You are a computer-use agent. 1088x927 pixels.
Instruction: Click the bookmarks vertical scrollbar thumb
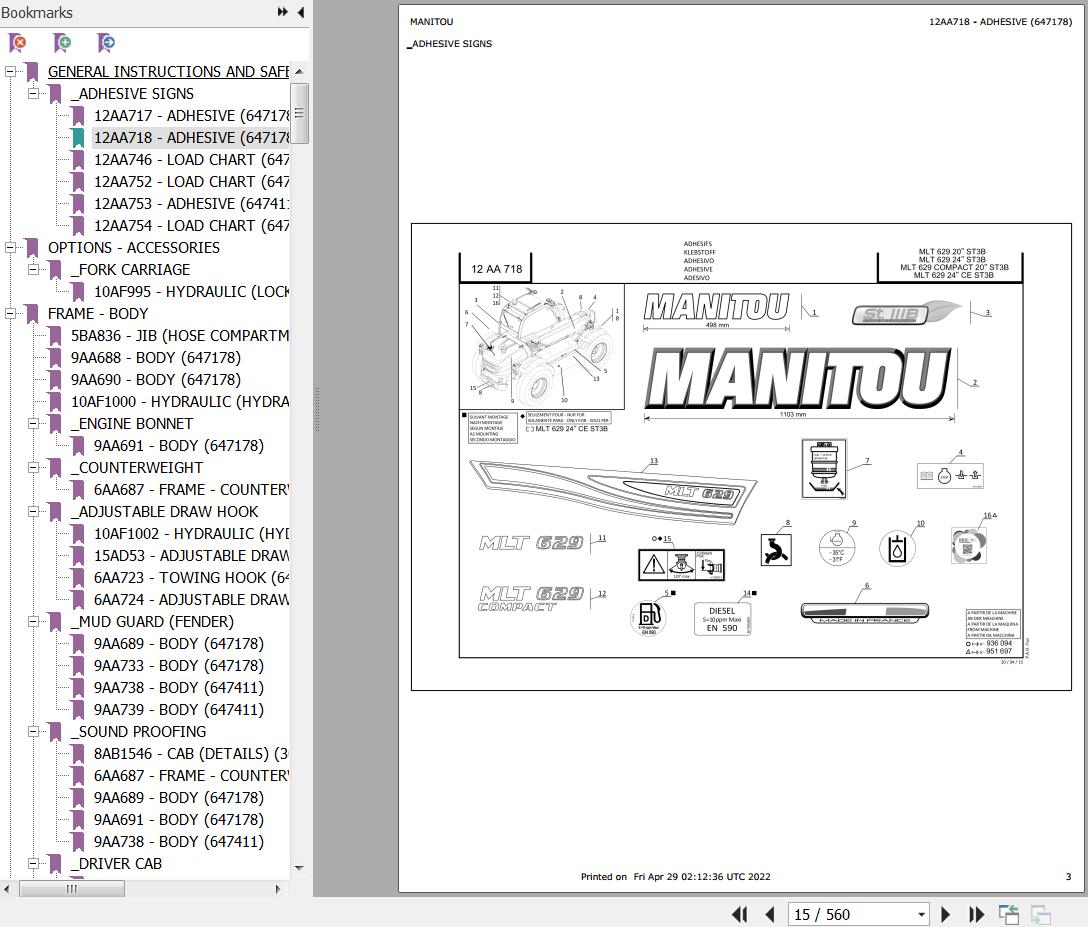pos(299,113)
